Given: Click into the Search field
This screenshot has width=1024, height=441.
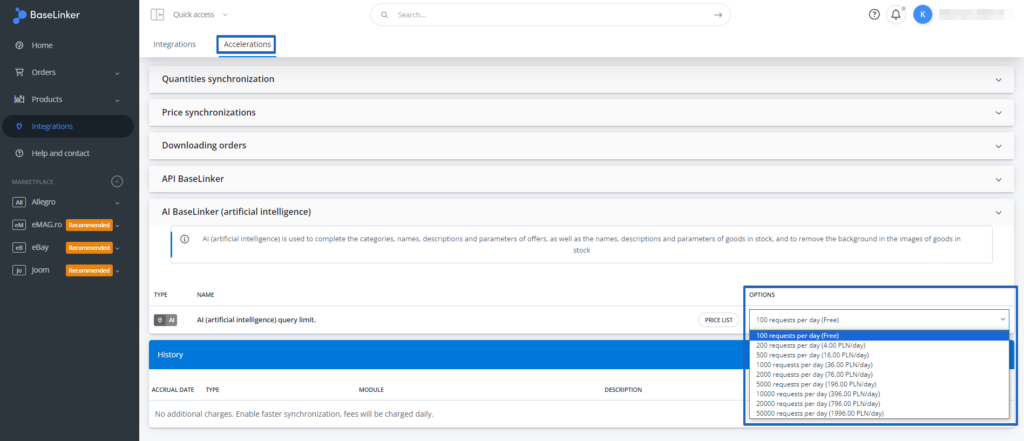Looking at the screenshot, I should pyautogui.click(x=550, y=14).
